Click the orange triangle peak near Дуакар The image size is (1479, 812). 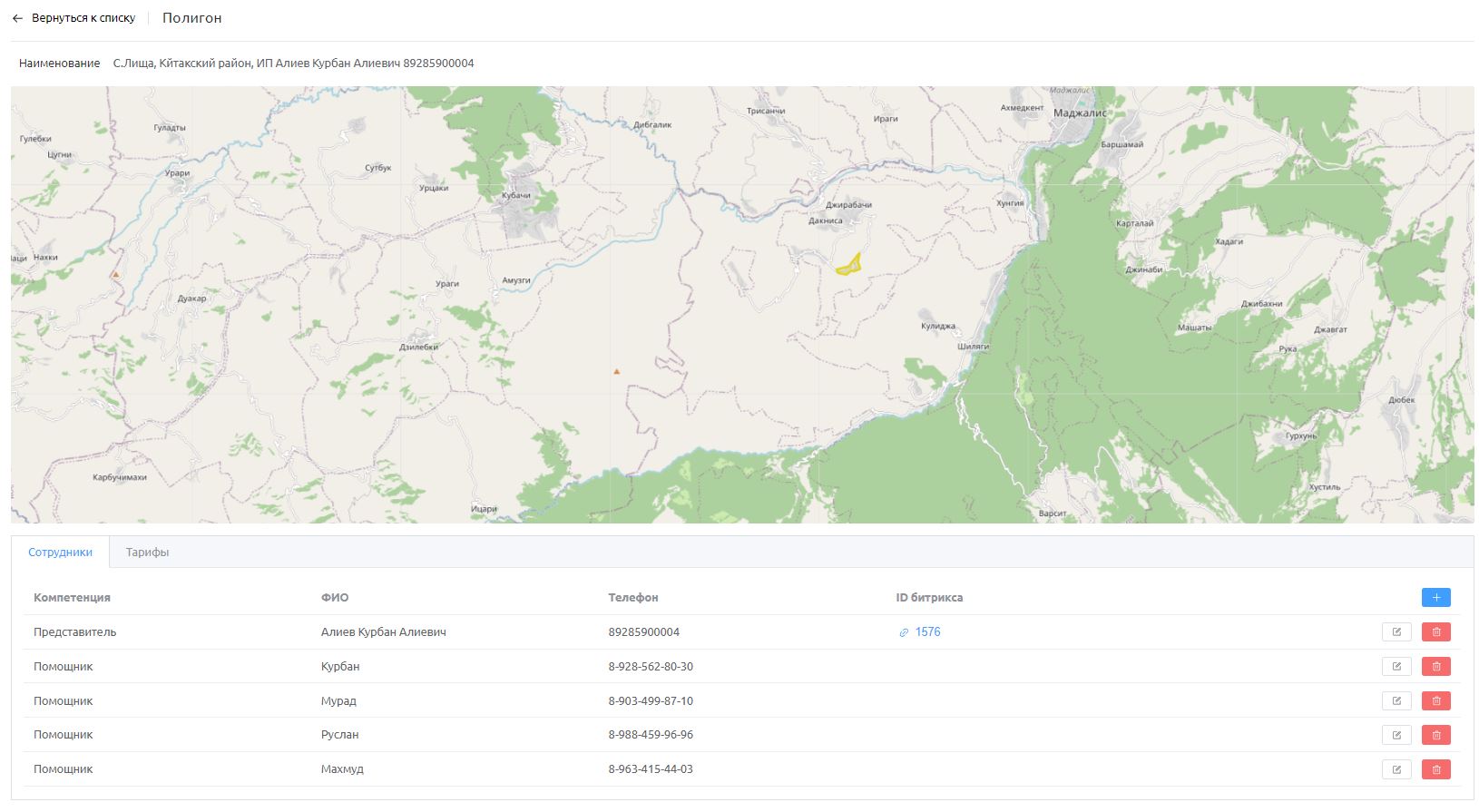(114, 274)
